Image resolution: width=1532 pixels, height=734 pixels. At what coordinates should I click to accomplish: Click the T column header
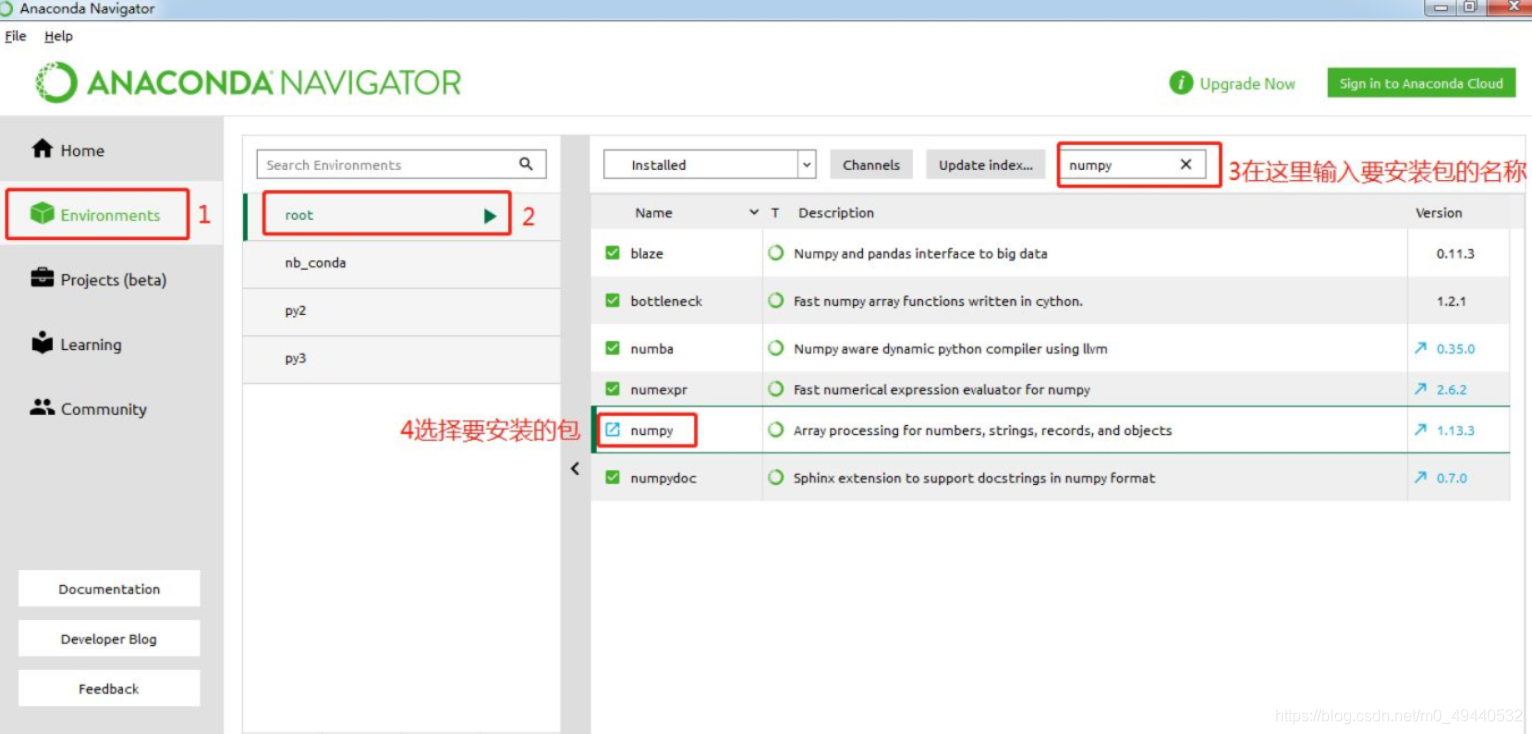[775, 213]
